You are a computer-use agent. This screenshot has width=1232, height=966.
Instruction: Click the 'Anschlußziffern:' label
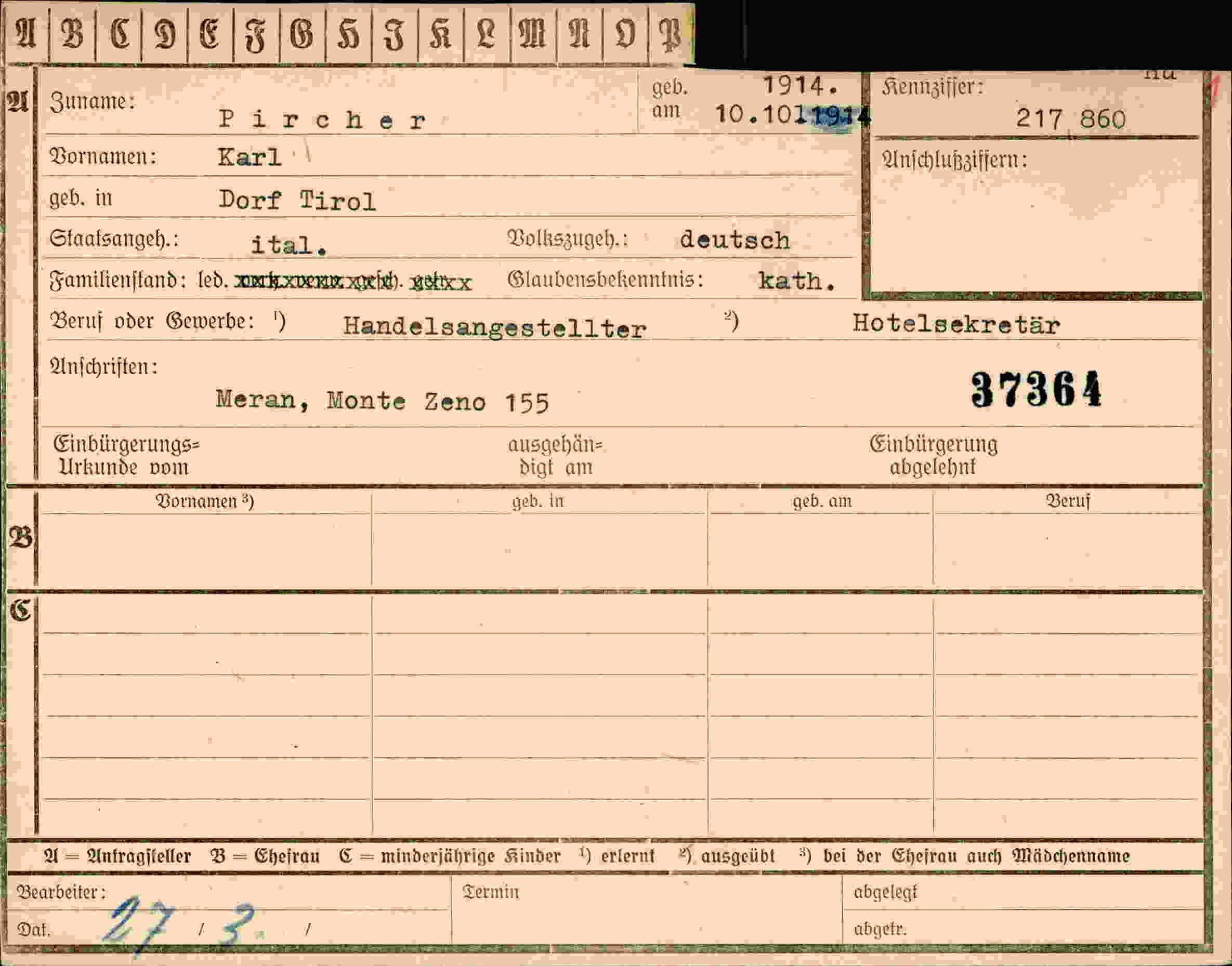pyautogui.click(x=954, y=160)
